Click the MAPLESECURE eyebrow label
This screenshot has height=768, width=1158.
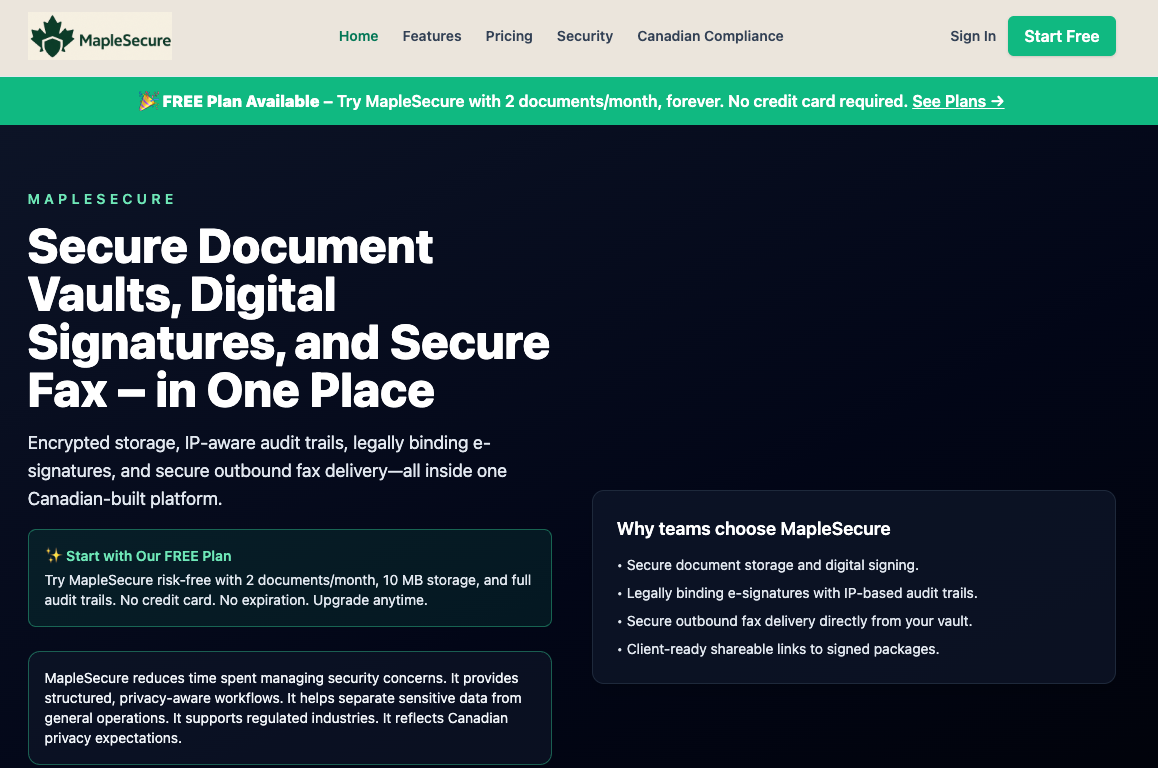pyautogui.click(x=101, y=198)
